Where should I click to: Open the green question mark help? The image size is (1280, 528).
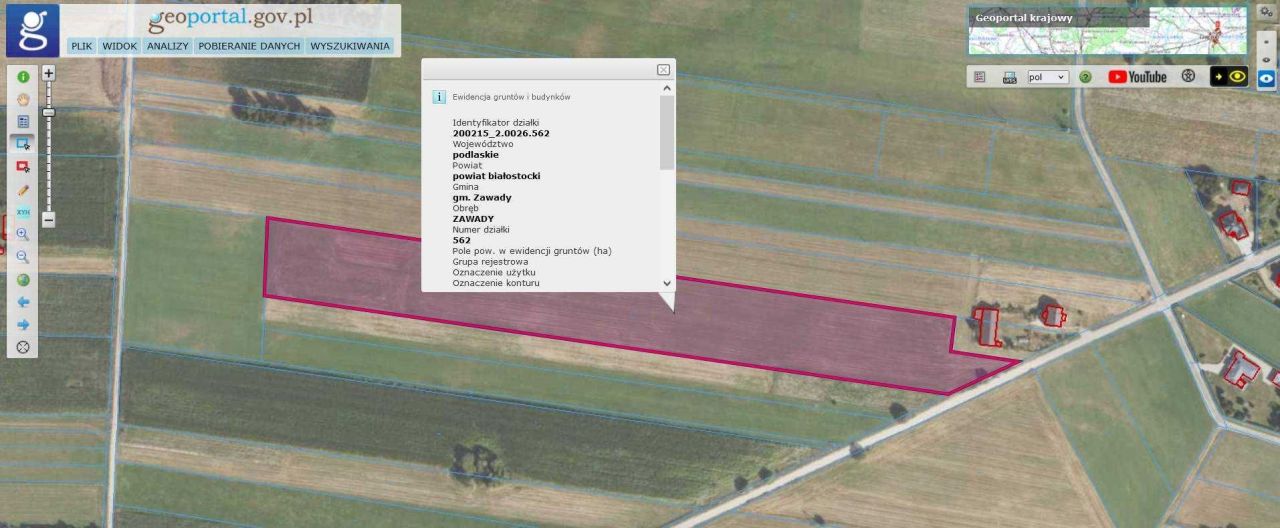[x=1085, y=77]
